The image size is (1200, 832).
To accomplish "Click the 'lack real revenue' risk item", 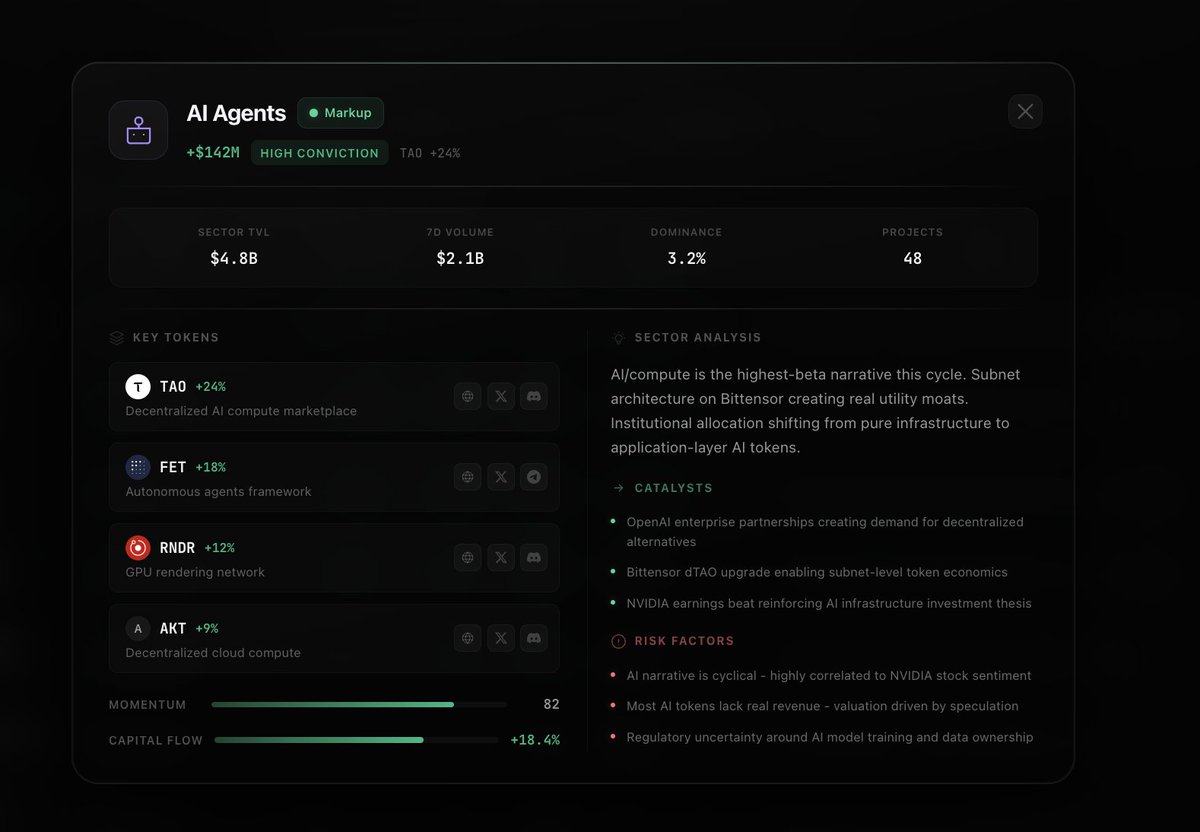I will (822, 706).
